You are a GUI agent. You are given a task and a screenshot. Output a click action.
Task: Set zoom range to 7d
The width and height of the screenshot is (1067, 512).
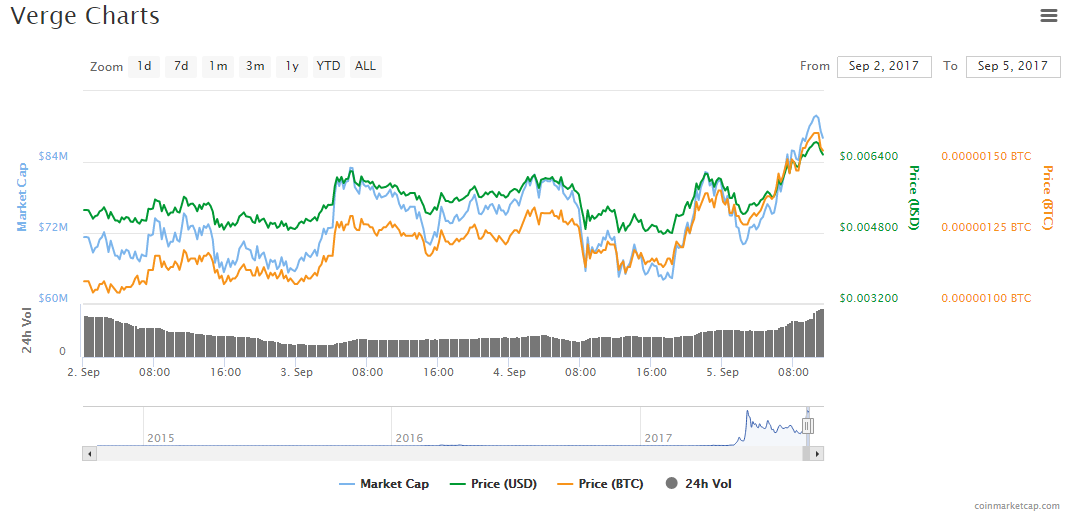181,67
